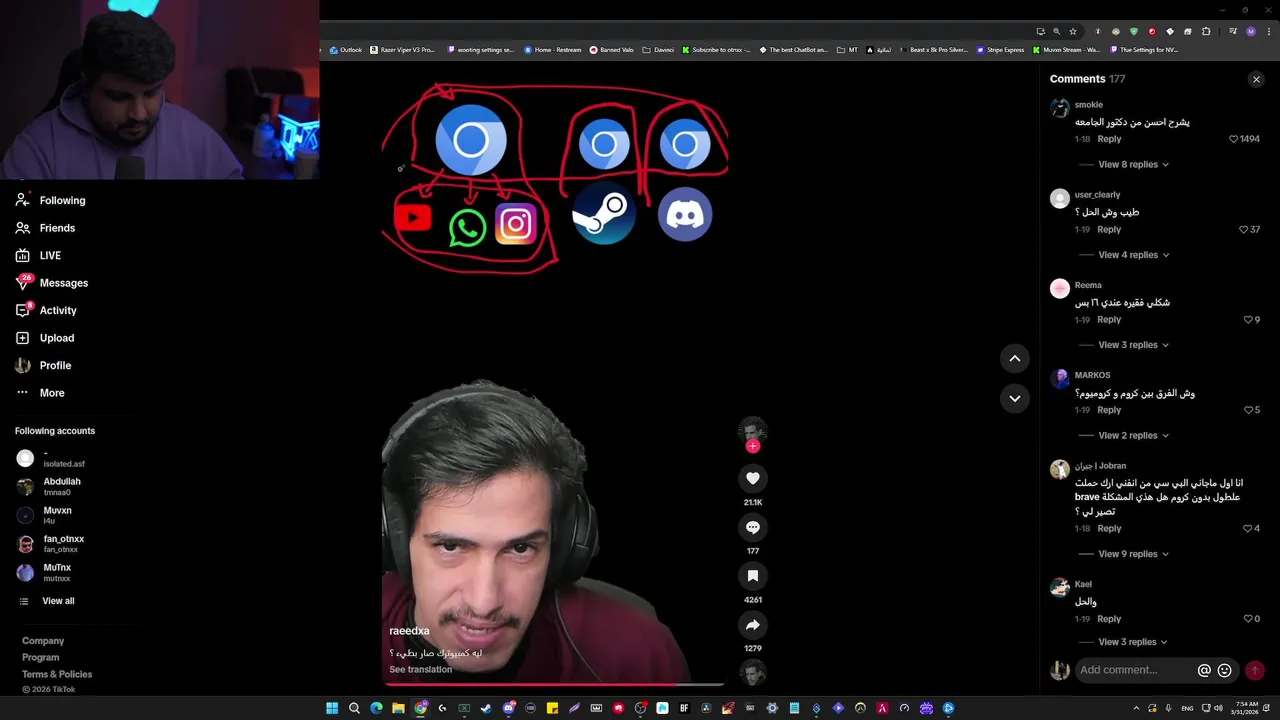
Task: Insert a mention with the @ icon
Action: pos(1204,670)
